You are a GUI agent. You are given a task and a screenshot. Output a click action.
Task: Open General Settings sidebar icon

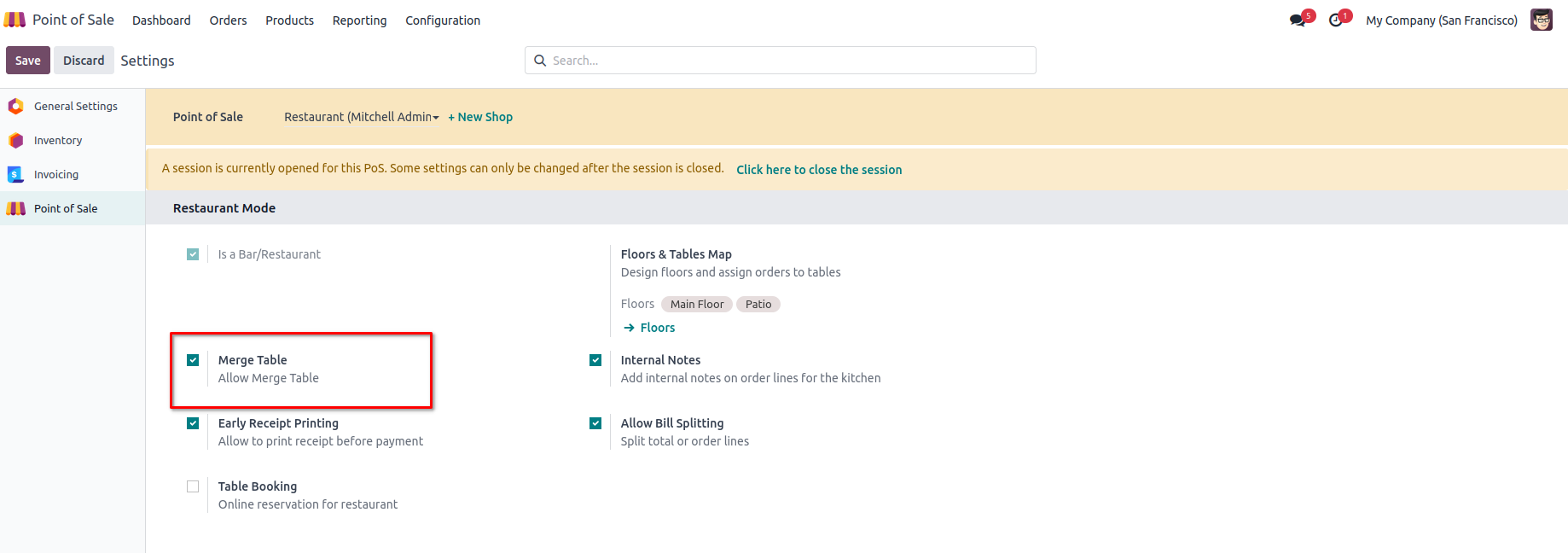[15, 107]
